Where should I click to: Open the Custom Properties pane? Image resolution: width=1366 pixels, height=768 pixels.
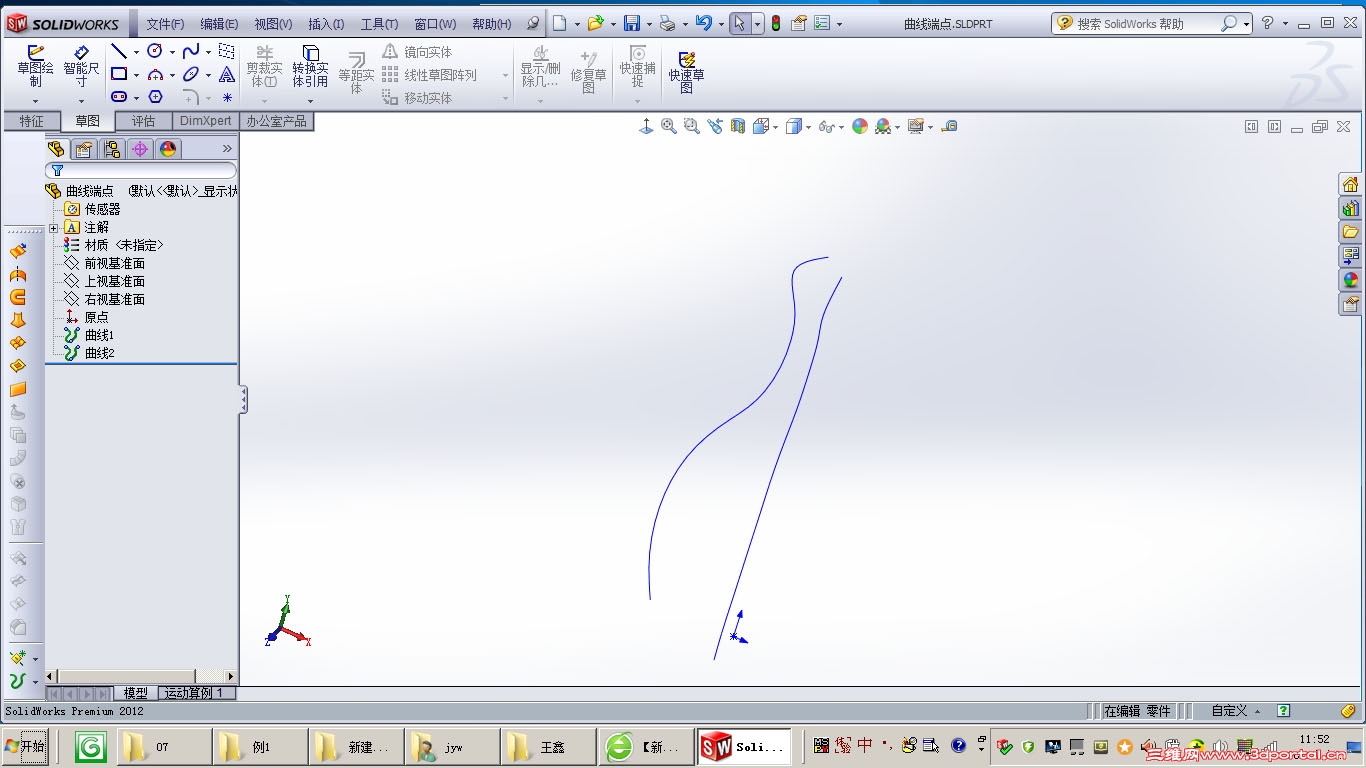(1351, 304)
